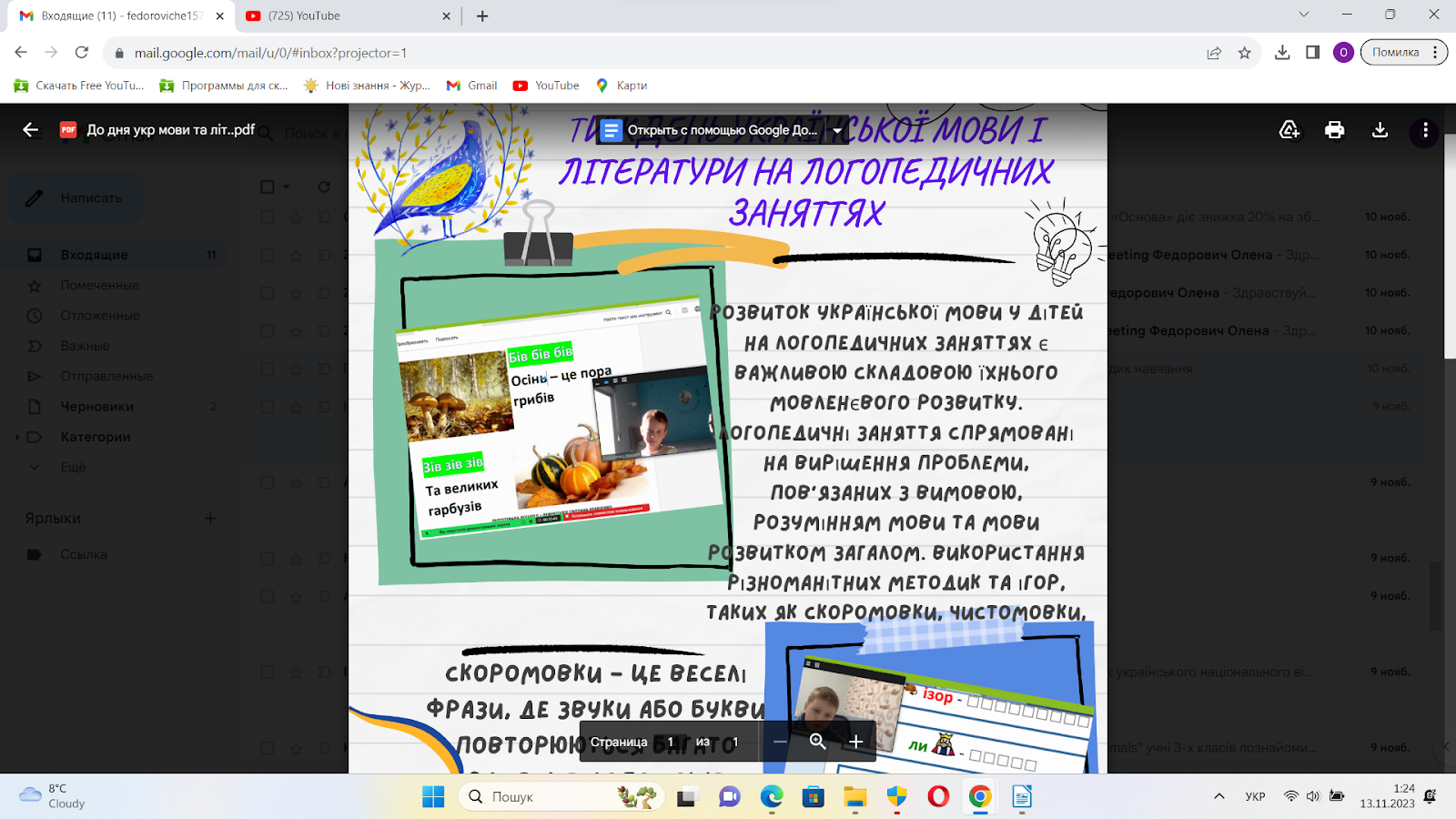Open YouTube bookmark
Viewport: 1456px width, 819px height.
coord(546,86)
